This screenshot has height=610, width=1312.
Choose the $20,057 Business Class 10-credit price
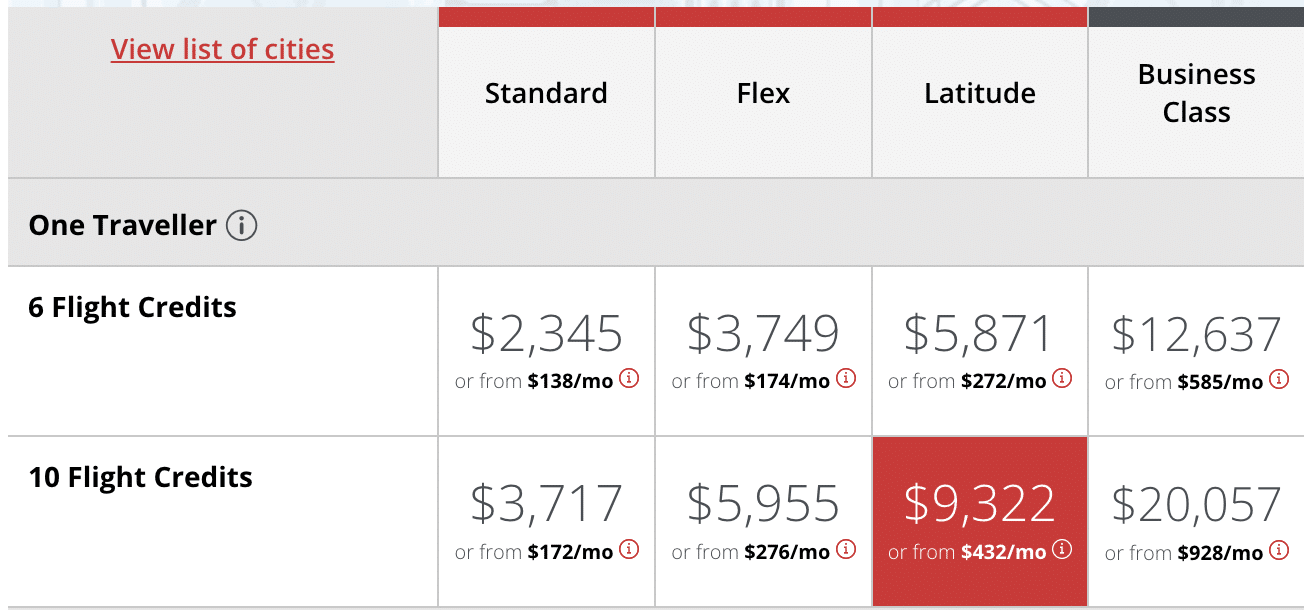pyautogui.click(x=1196, y=504)
